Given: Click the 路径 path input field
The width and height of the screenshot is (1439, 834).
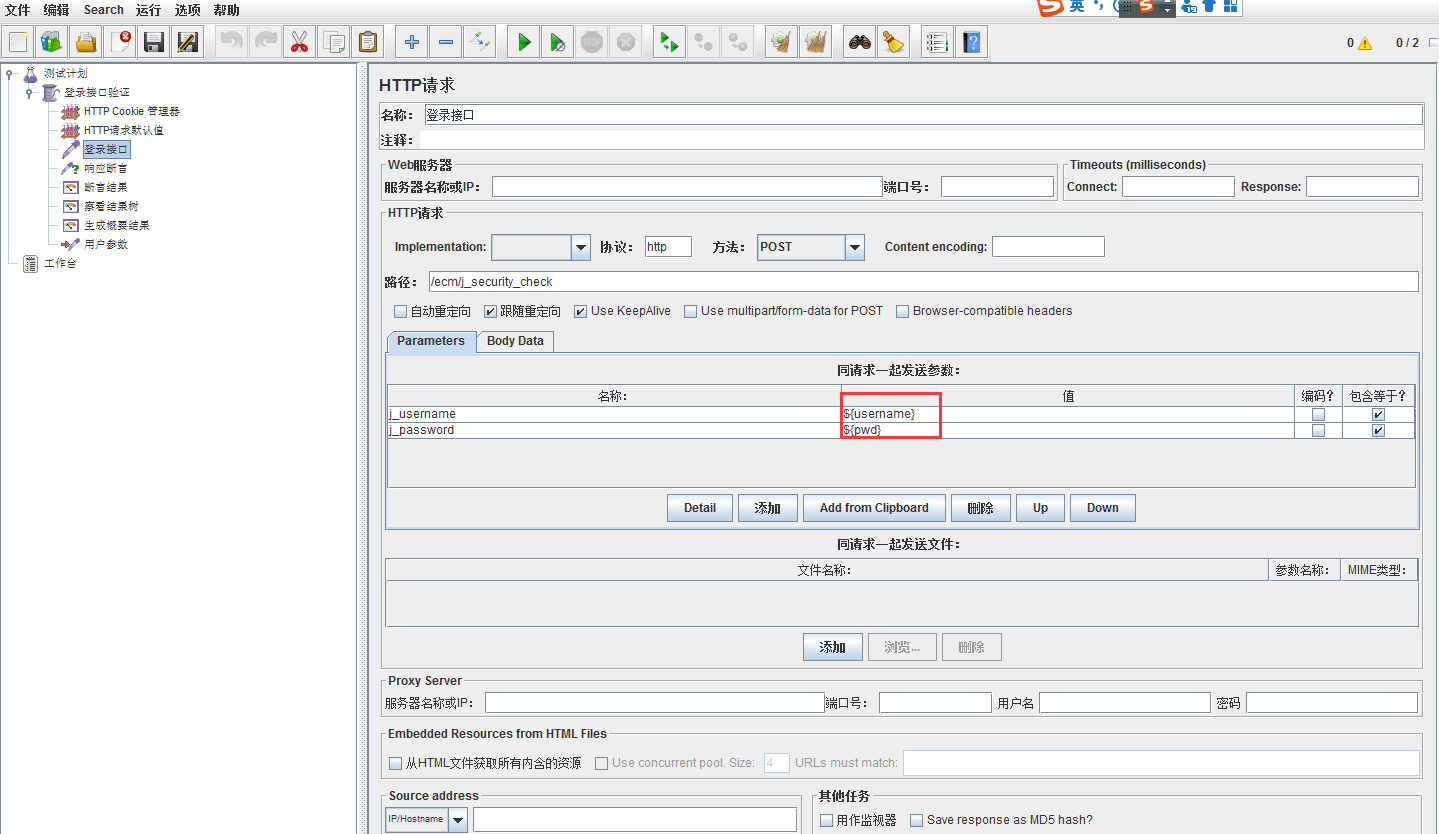Looking at the screenshot, I should [x=923, y=282].
